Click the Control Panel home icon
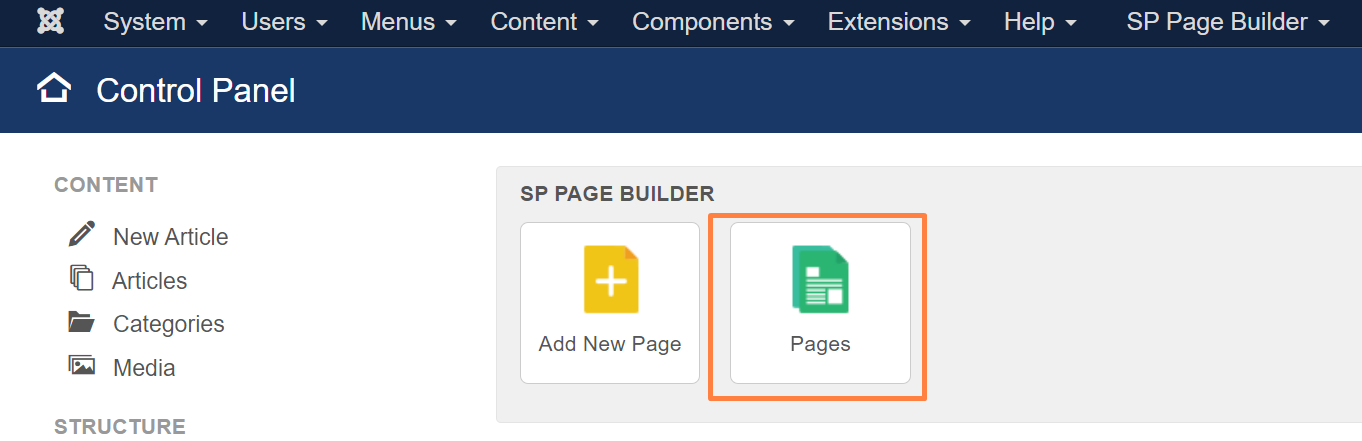1362x441 pixels. click(x=54, y=90)
